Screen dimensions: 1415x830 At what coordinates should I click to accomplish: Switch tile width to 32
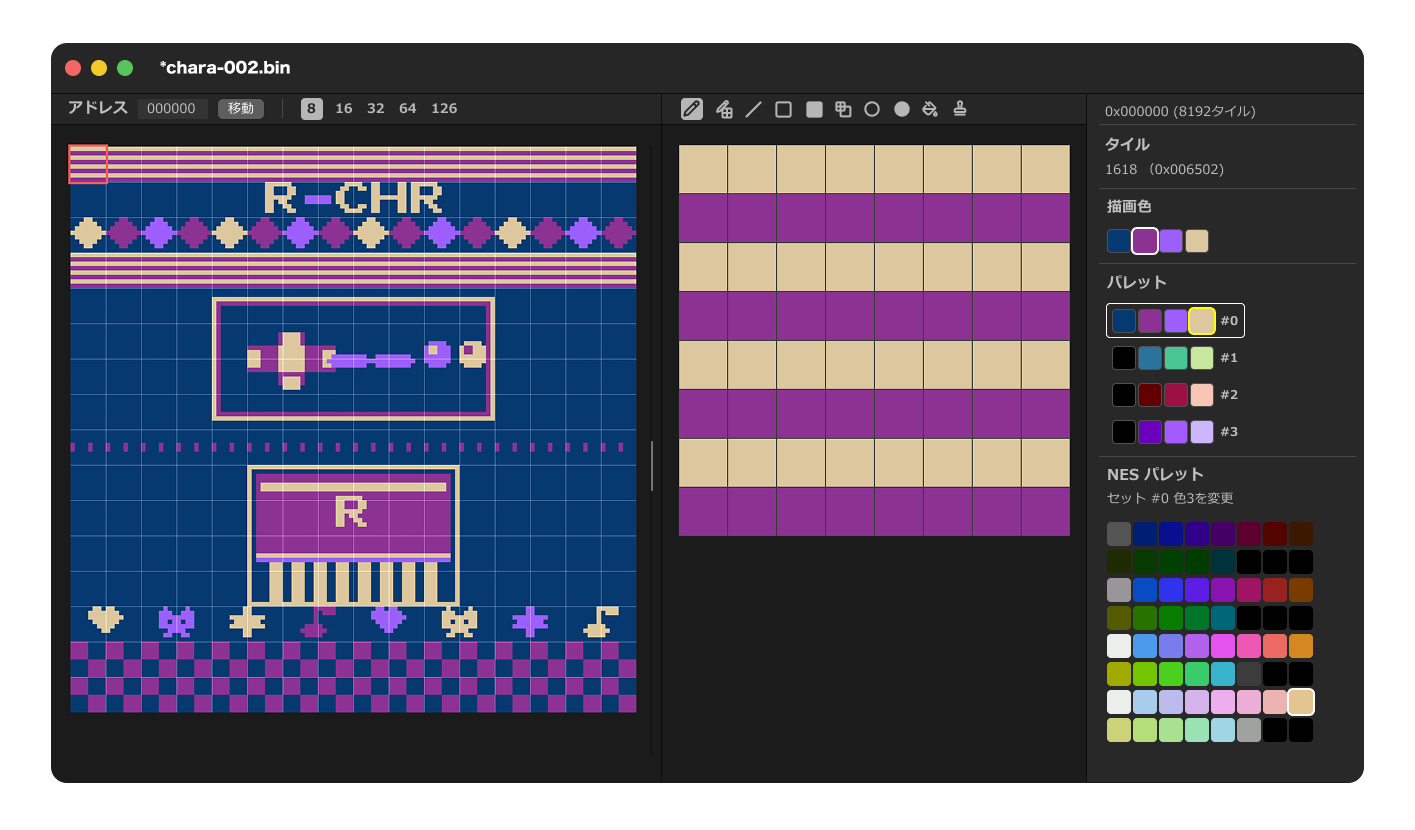click(x=376, y=109)
